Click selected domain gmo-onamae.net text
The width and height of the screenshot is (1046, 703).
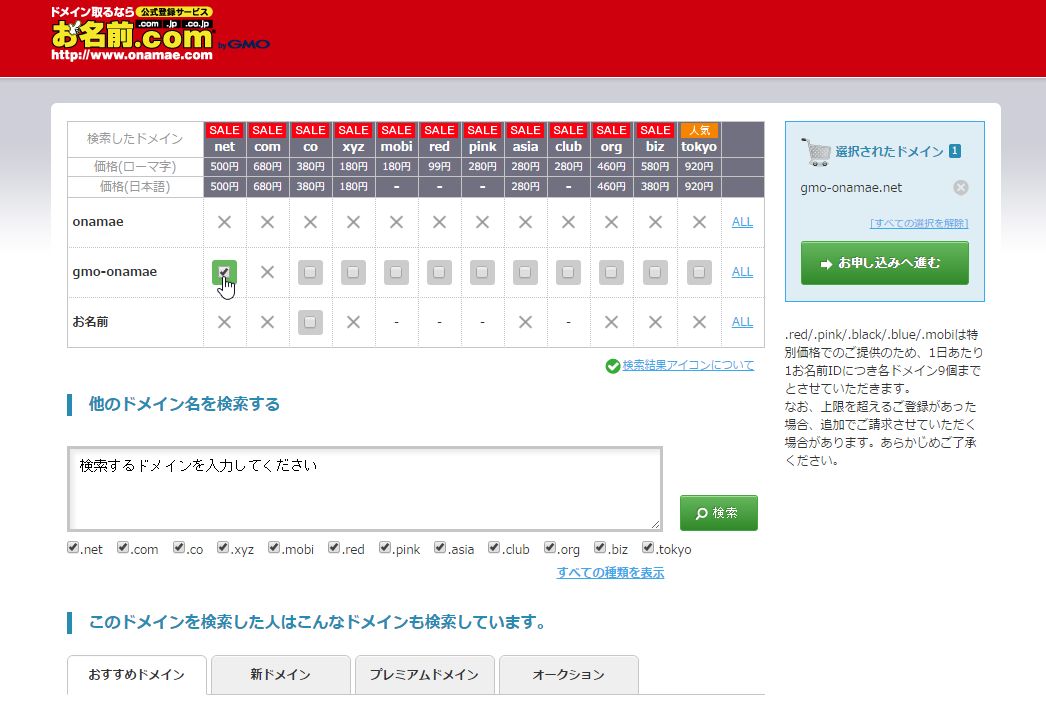coord(851,188)
